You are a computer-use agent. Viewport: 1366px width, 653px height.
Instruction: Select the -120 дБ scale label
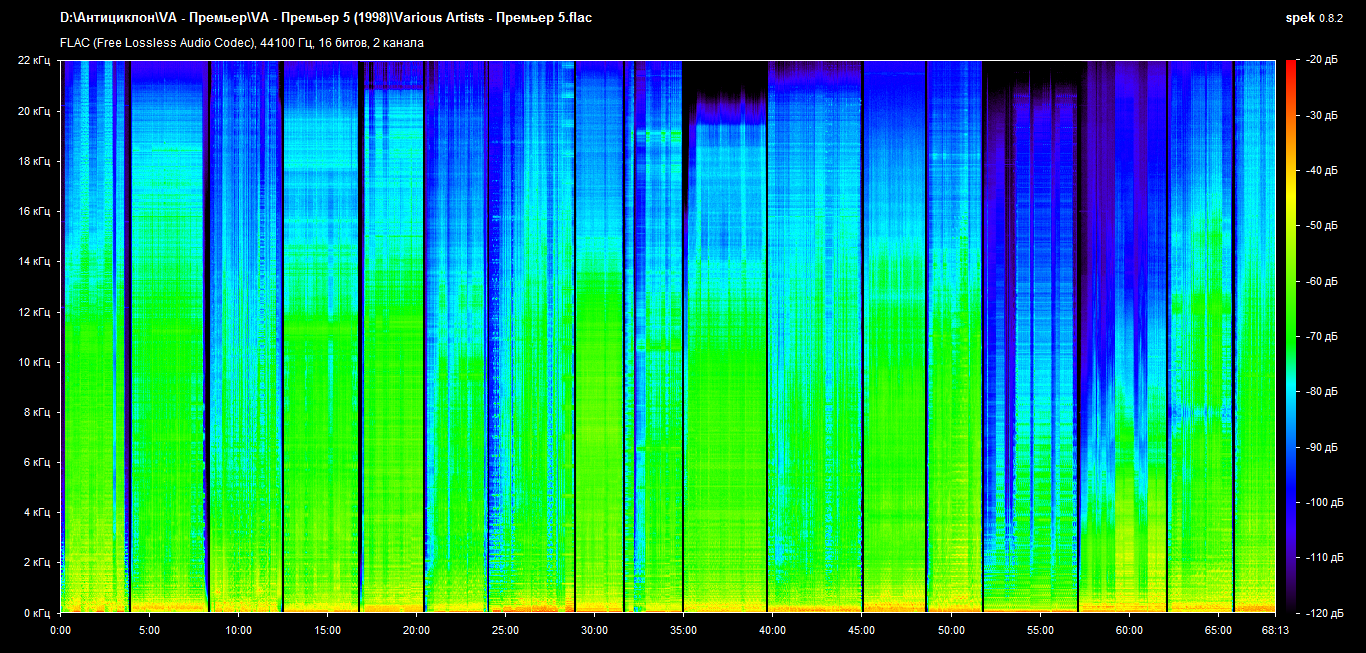point(1326,612)
